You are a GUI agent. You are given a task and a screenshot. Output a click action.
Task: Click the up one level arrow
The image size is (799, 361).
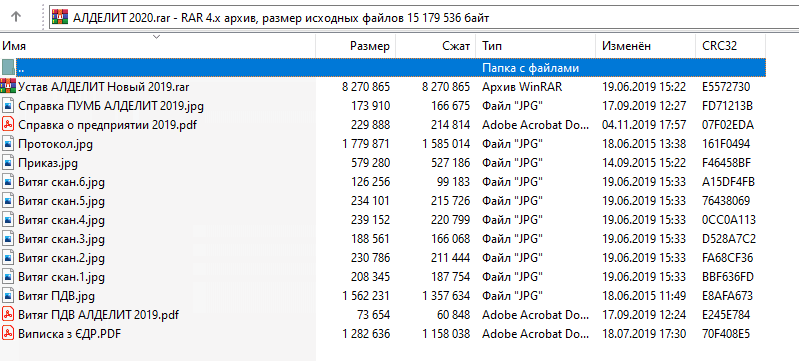click(x=16, y=17)
